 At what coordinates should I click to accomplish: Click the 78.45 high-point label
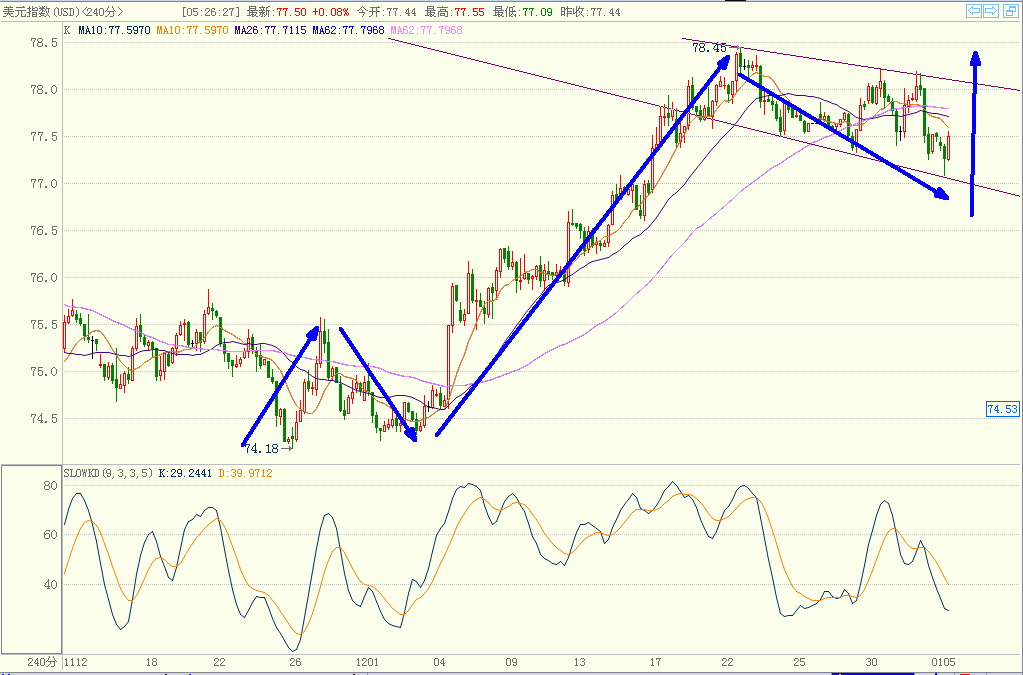pyautogui.click(x=709, y=48)
